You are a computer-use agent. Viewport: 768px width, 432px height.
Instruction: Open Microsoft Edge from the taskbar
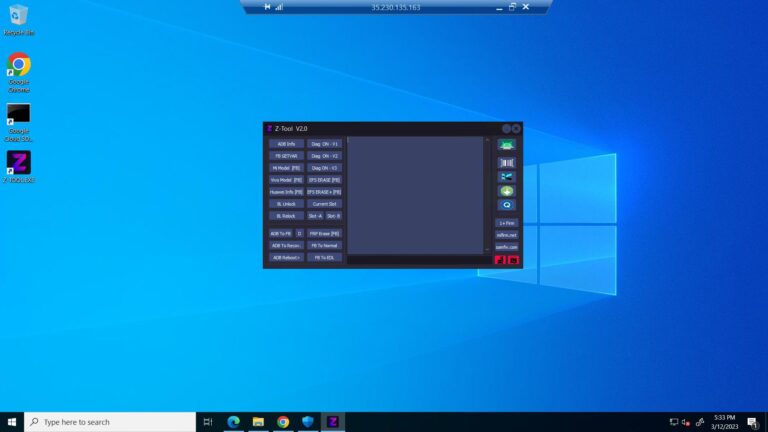(x=234, y=422)
